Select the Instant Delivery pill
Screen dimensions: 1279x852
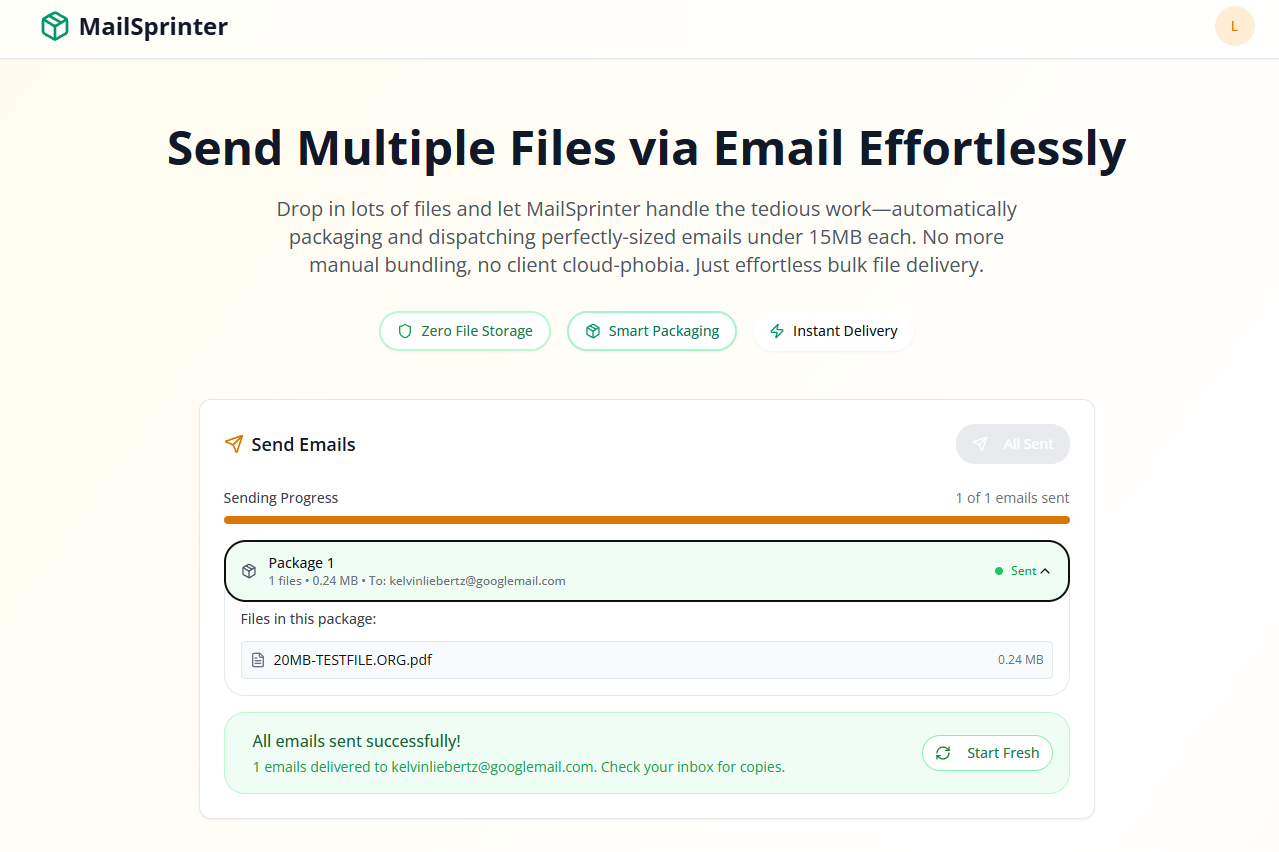[834, 331]
